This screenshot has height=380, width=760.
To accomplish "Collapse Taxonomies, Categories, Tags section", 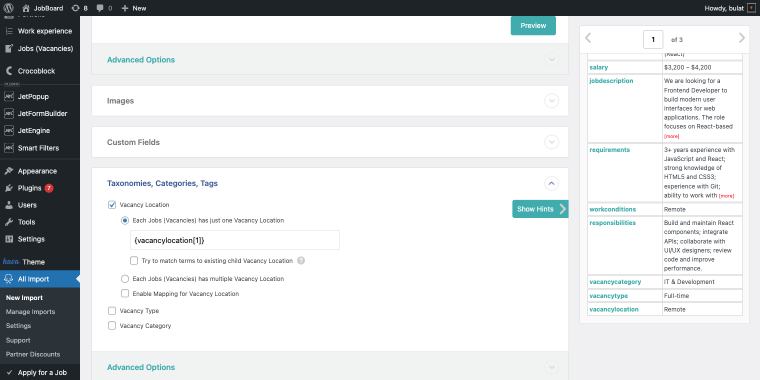I will [x=551, y=183].
